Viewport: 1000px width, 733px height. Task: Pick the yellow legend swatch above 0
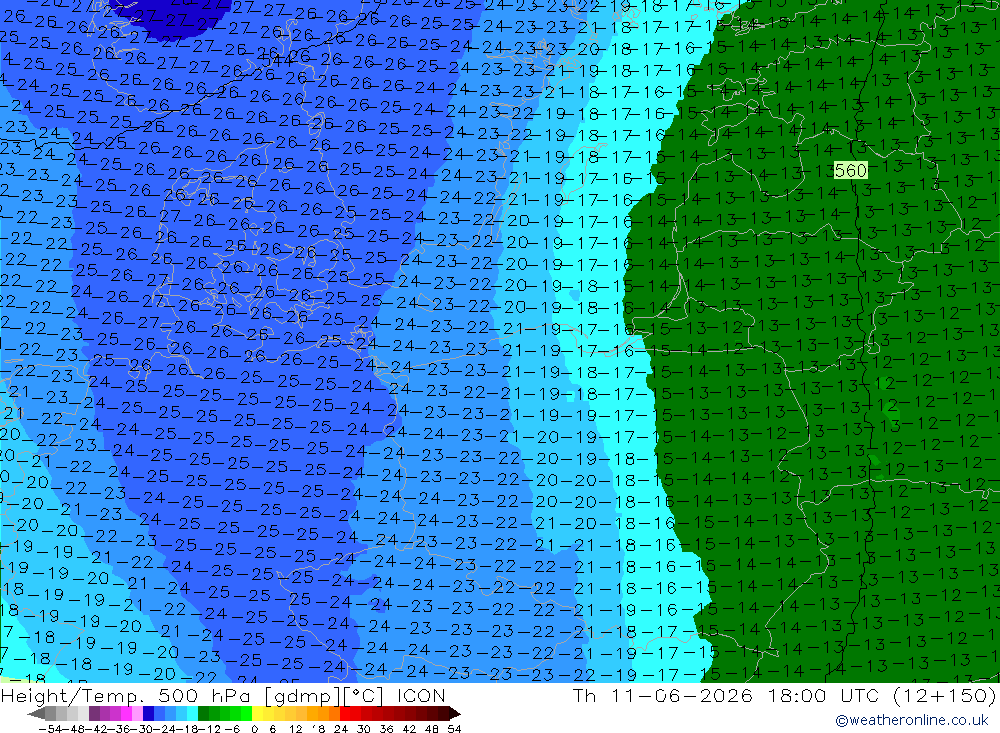pyautogui.click(x=258, y=714)
